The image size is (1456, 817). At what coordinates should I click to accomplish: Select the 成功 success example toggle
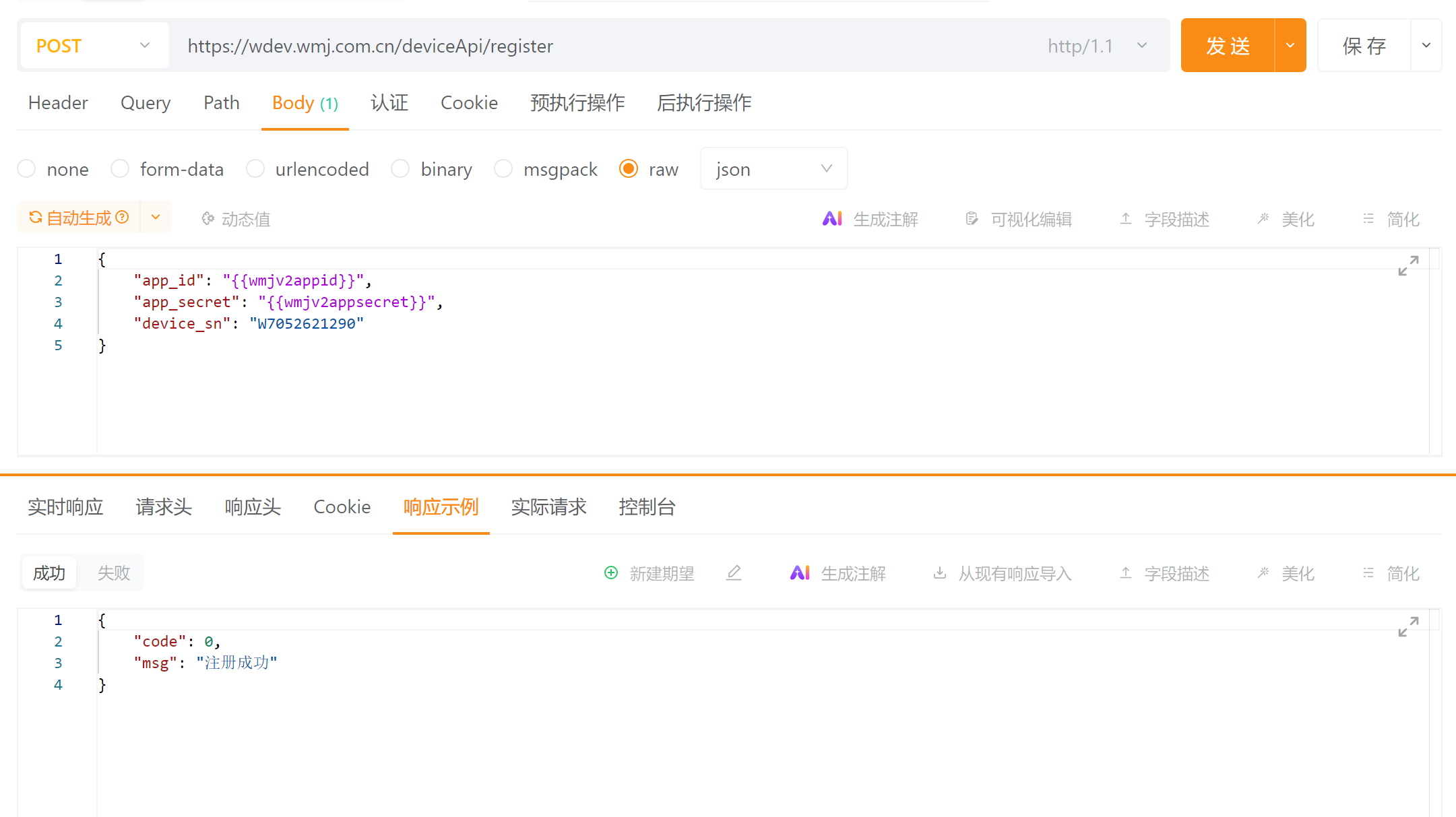pos(49,573)
